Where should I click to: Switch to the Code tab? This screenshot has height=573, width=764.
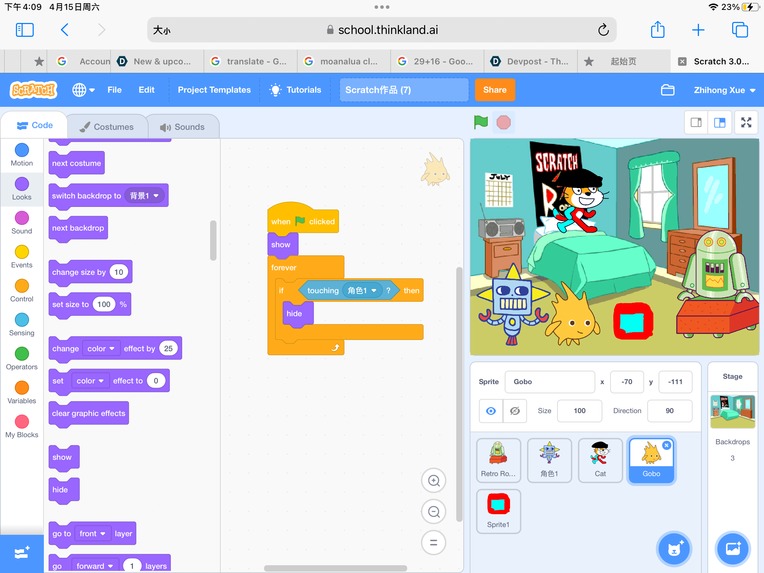(x=35, y=126)
